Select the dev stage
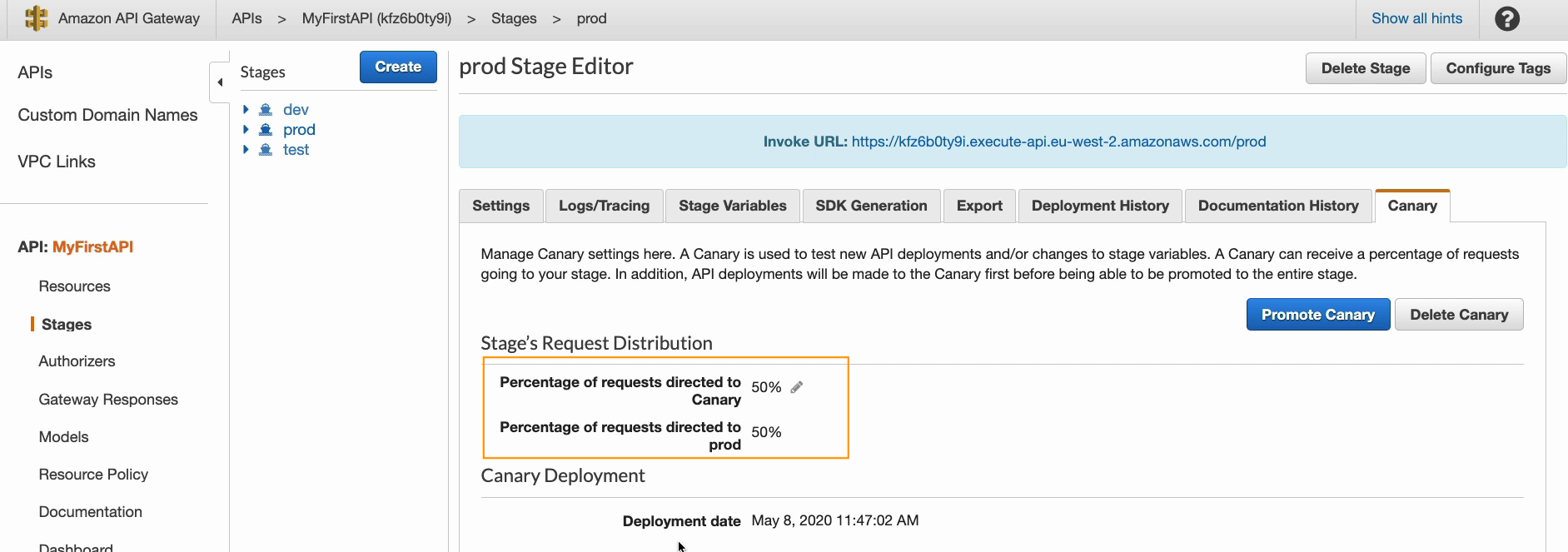Image resolution: width=1568 pixels, height=552 pixels. (x=296, y=110)
